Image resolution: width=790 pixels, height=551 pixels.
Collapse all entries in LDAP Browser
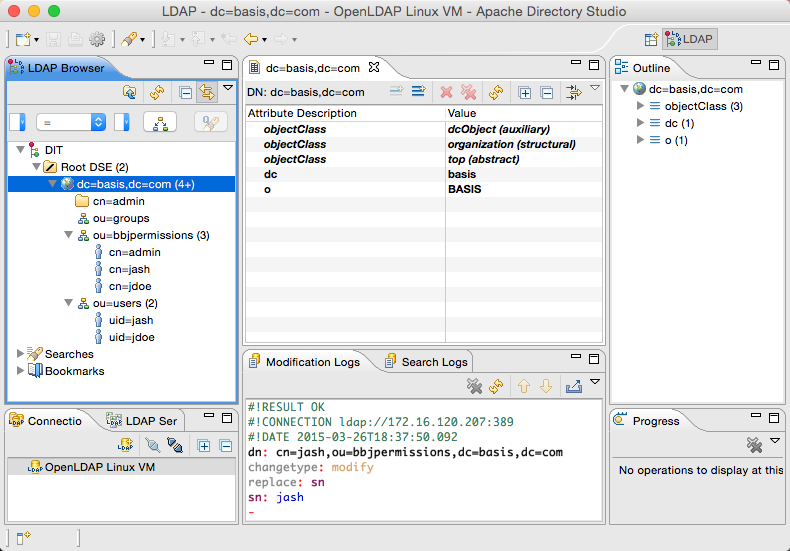(x=185, y=93)
